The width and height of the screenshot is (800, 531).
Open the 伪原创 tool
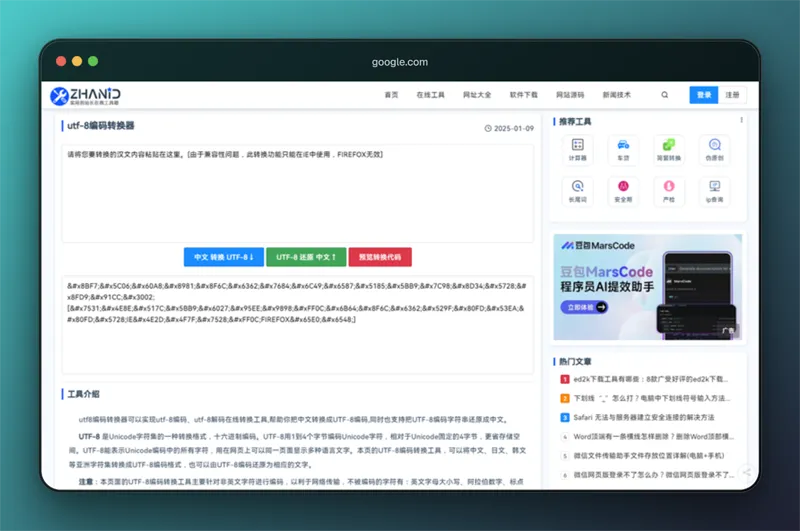point(714,150)
